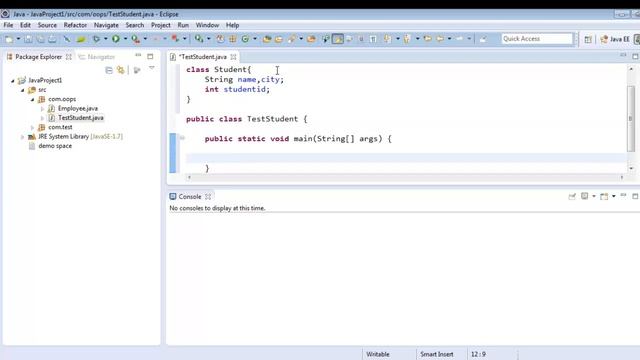This screenshot has height=360, width=640.
Task: Collapse main method fold marker
Action: coord(182,138)
